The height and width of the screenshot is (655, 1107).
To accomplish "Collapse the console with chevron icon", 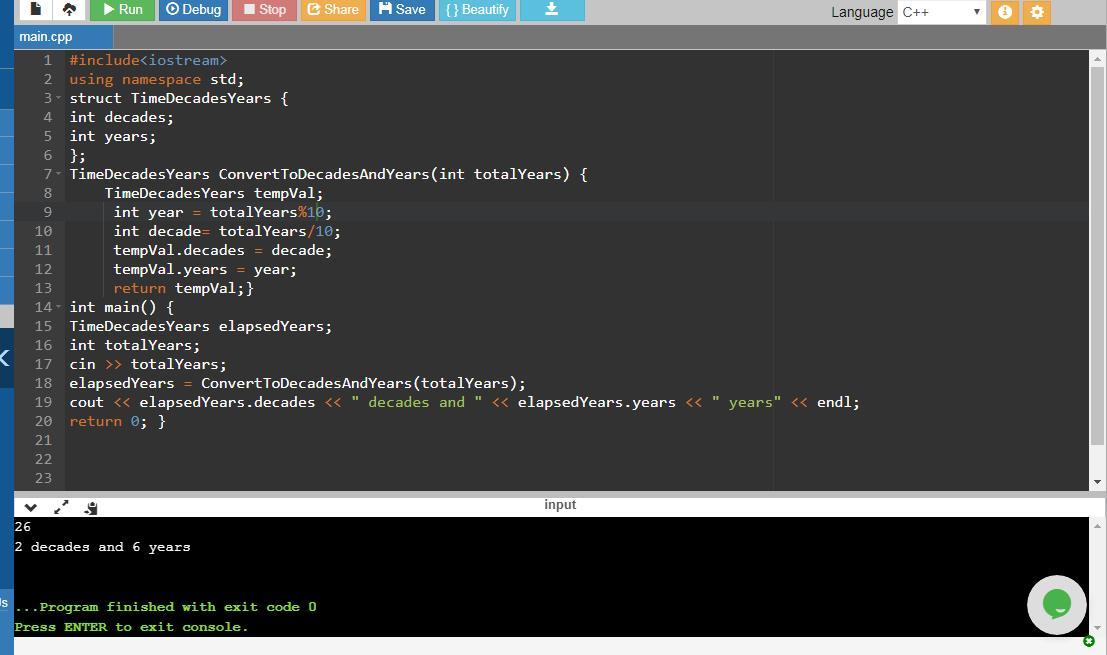I will pyautogui.click(x=30, y=507).
